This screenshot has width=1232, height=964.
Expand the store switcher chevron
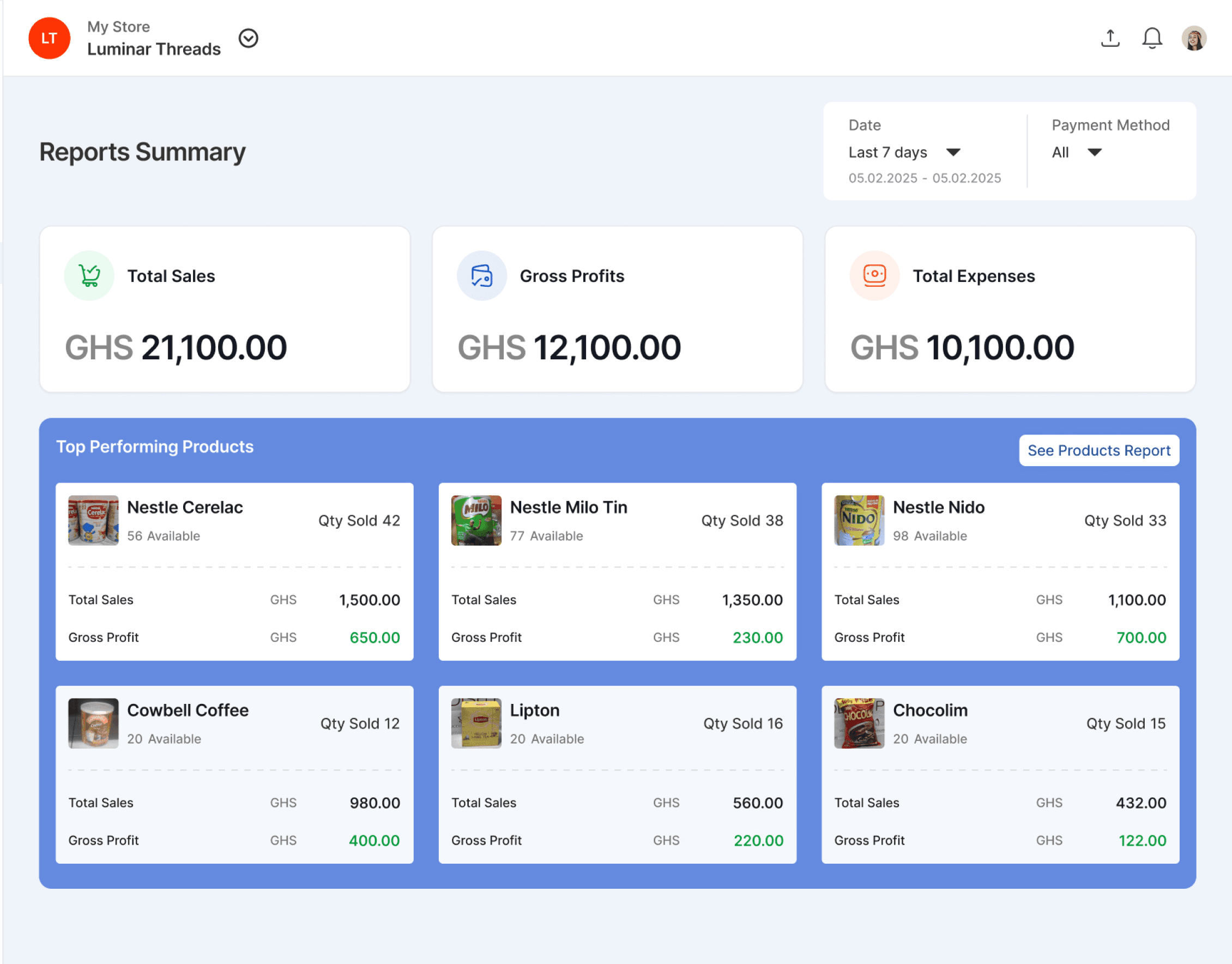[249, 38]
